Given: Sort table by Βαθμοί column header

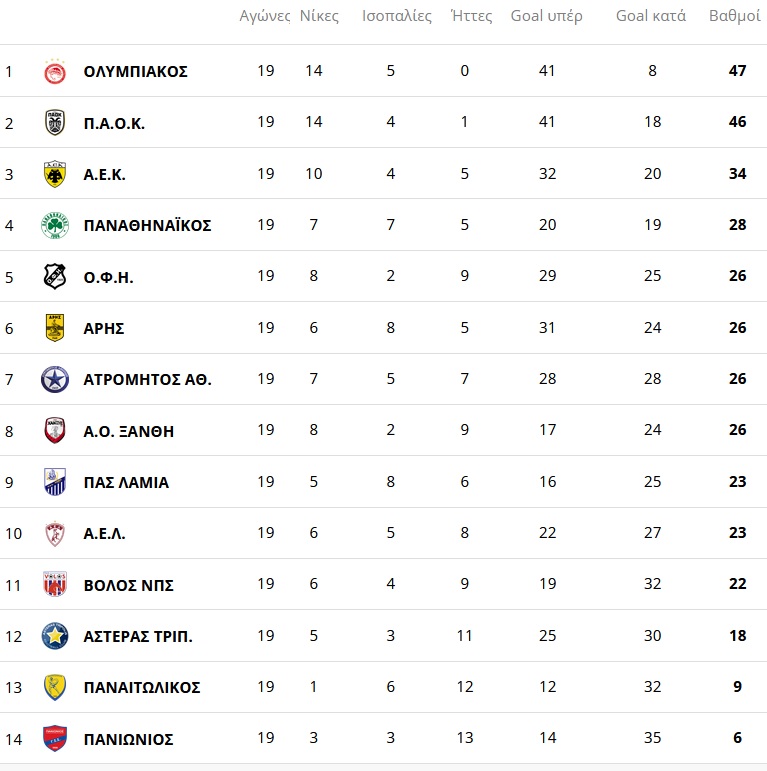Looking at the screenshot, I should click(734, 16).
